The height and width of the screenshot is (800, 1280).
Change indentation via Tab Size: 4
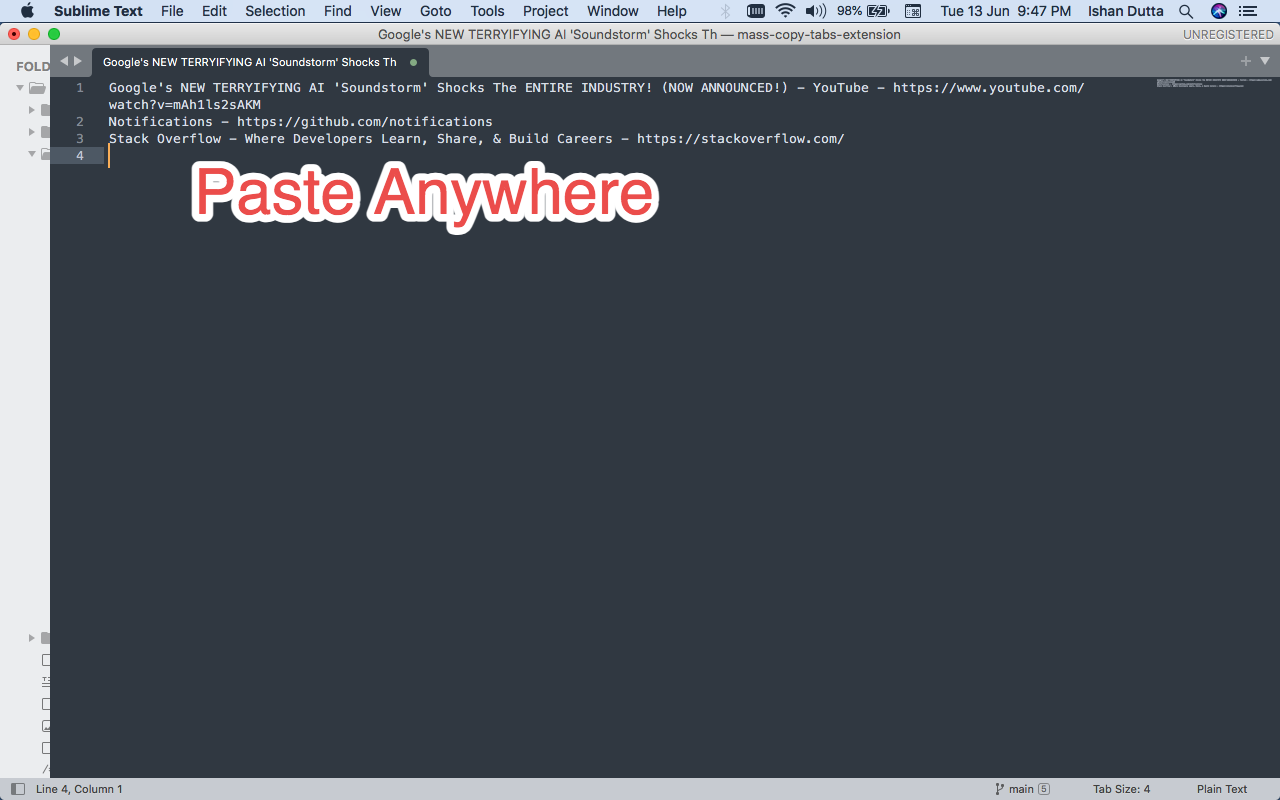tap(1121, 789)
